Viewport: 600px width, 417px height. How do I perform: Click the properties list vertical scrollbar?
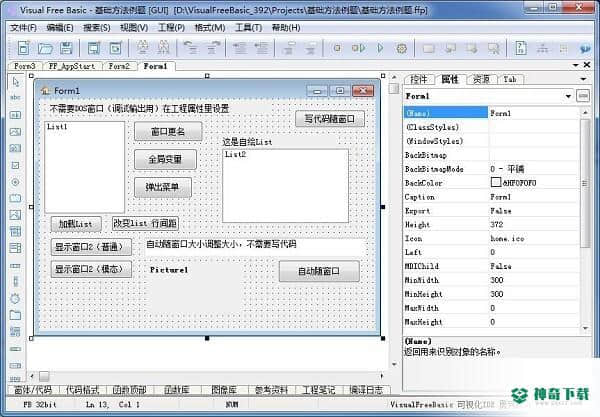[585, 183]
